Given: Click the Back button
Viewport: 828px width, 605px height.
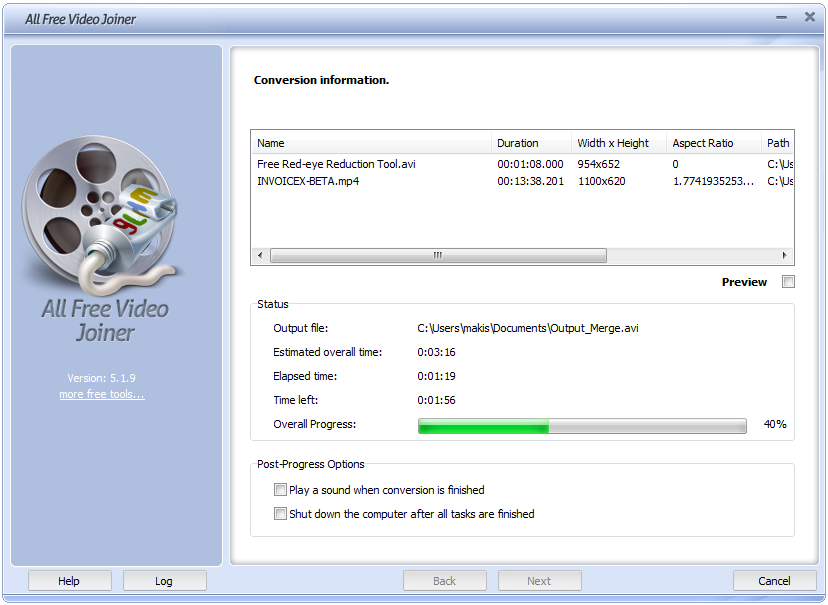Looking at the screenshot, I should tap(444, 580).
